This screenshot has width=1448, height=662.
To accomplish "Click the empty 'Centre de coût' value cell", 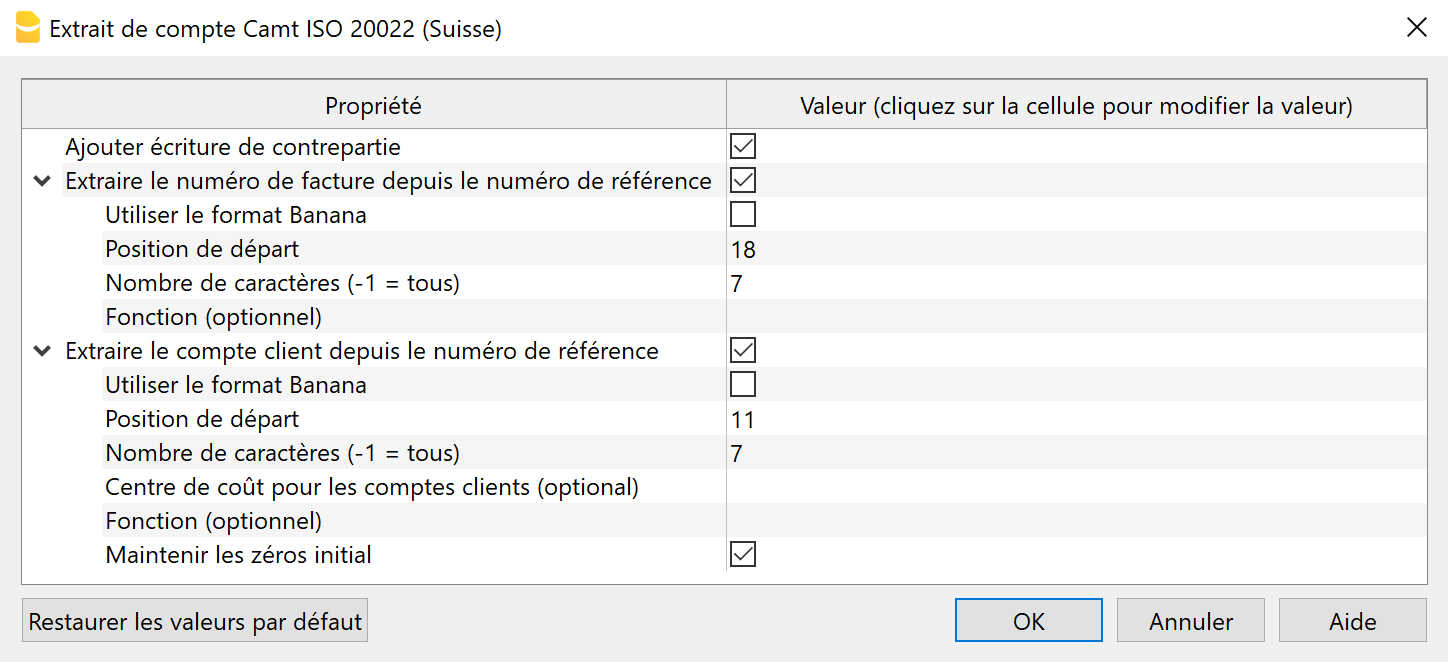I will (1076, 487).
